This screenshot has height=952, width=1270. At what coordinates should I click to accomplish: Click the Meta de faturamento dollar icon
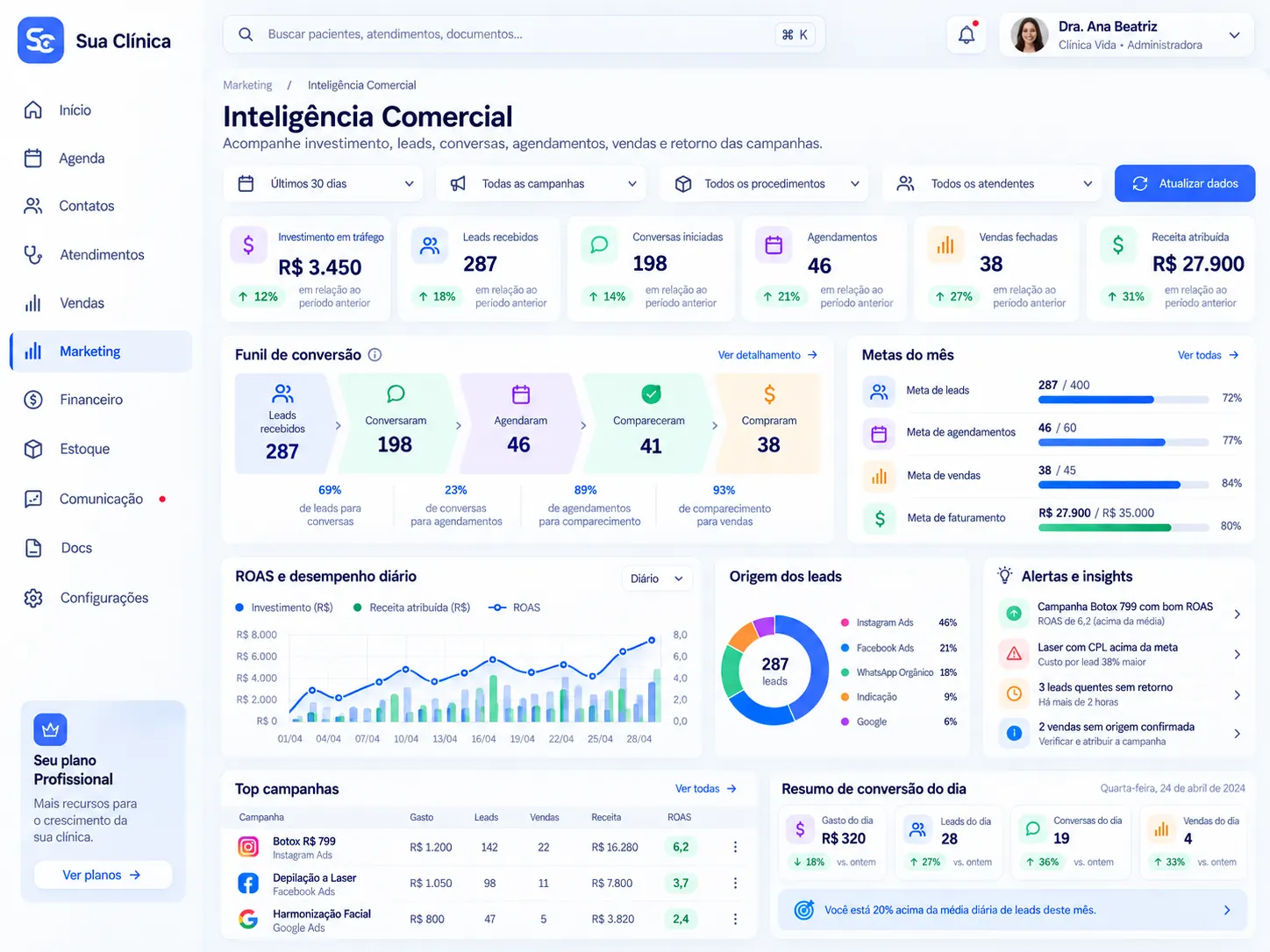[879, 518]
